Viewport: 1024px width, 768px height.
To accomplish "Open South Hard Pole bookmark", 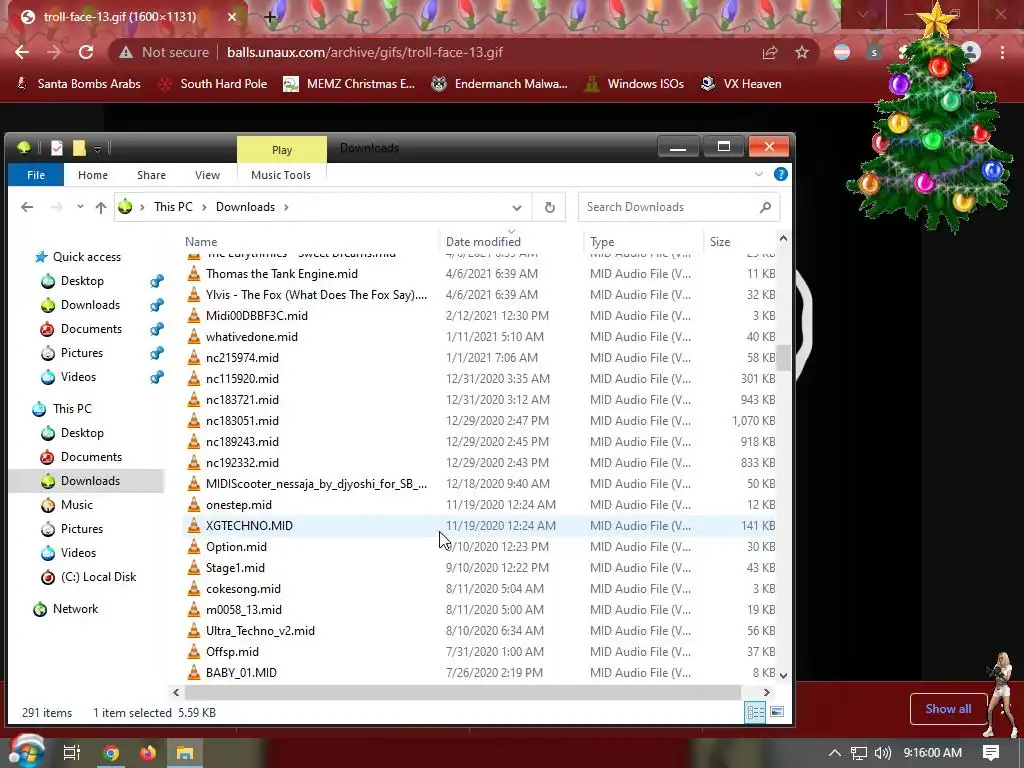I will click(214, 84).
